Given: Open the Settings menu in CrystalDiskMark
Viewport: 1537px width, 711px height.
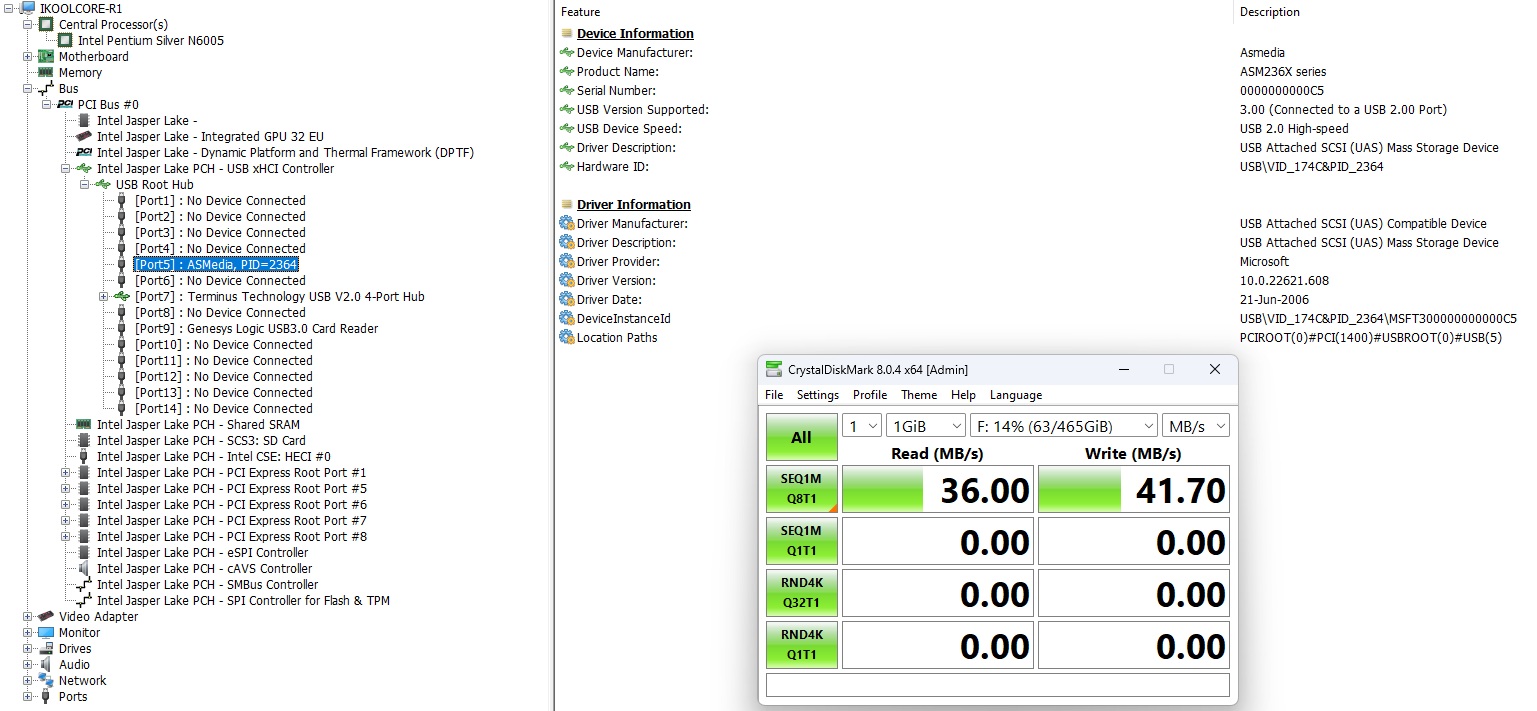Looking at the screenshot, I should [818, 395].
